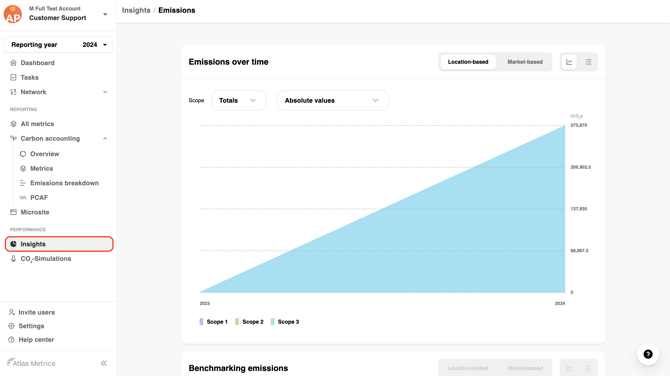Toggle Scope 2 green legend swatch

tap(237, 322)
